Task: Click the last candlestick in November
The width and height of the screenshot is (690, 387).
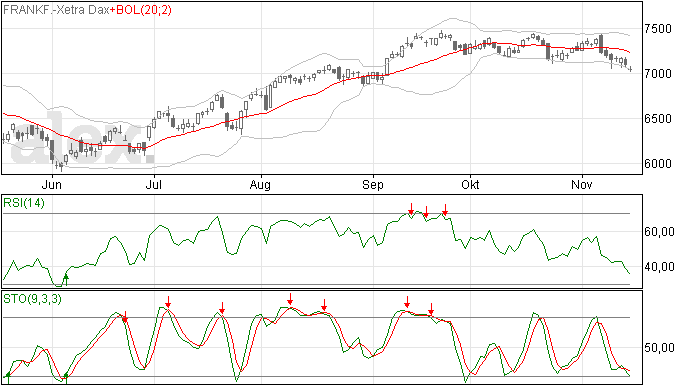Action: 631,69
